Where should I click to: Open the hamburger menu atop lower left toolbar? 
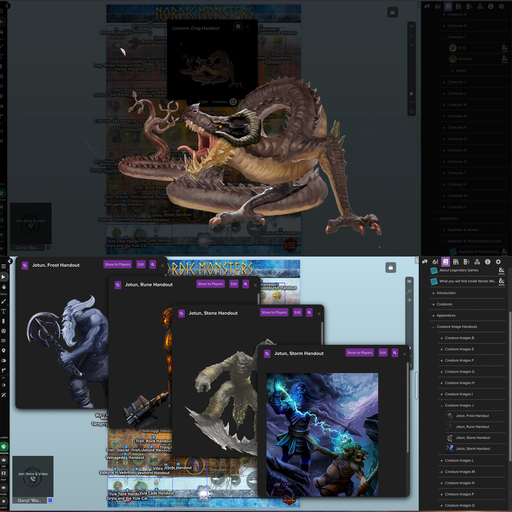pyautogui.click(x=3, y=266)
